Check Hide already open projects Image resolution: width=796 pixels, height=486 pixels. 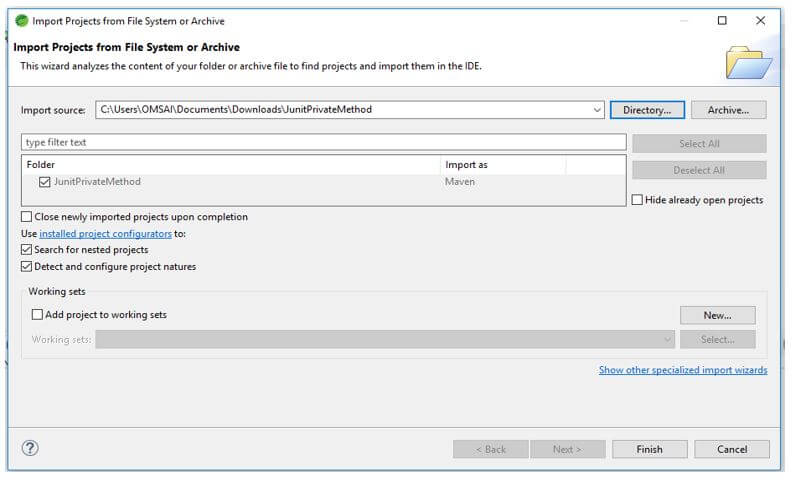pyautogui.click(x=637, y=200)
